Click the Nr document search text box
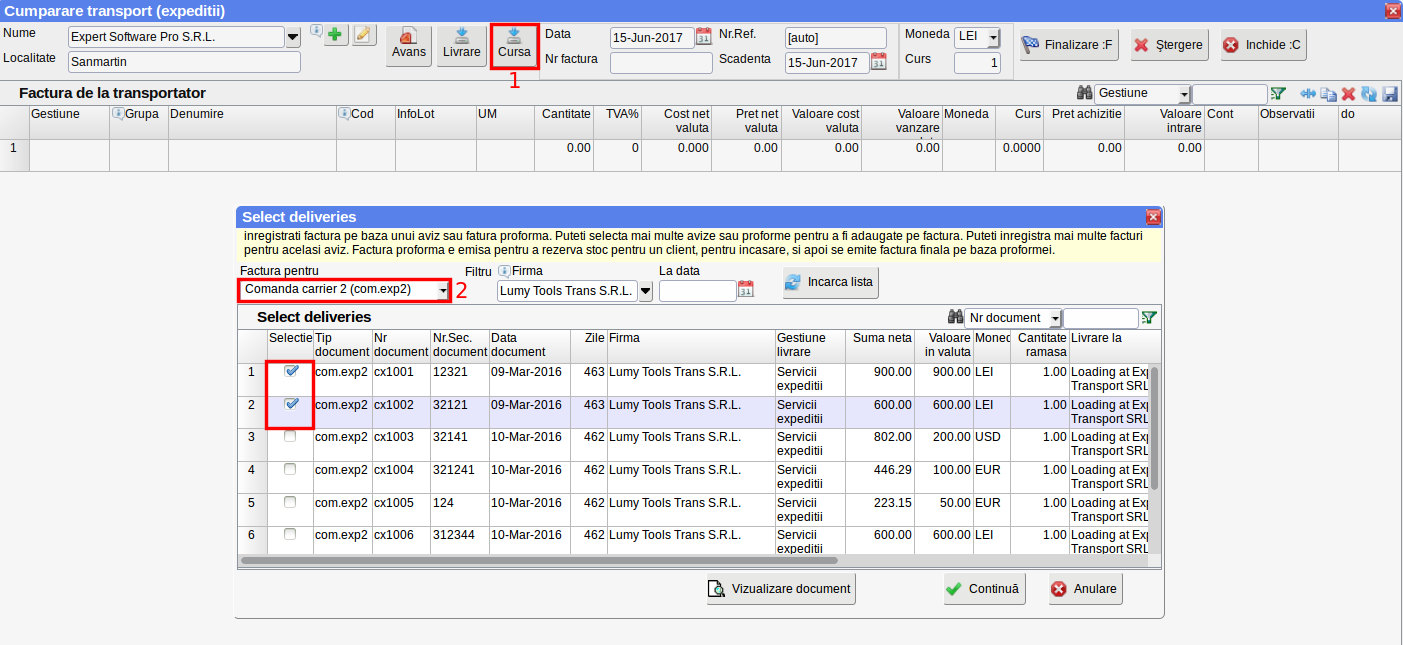This screenshot has width=1403, height=645. [x=1100, y=318]
